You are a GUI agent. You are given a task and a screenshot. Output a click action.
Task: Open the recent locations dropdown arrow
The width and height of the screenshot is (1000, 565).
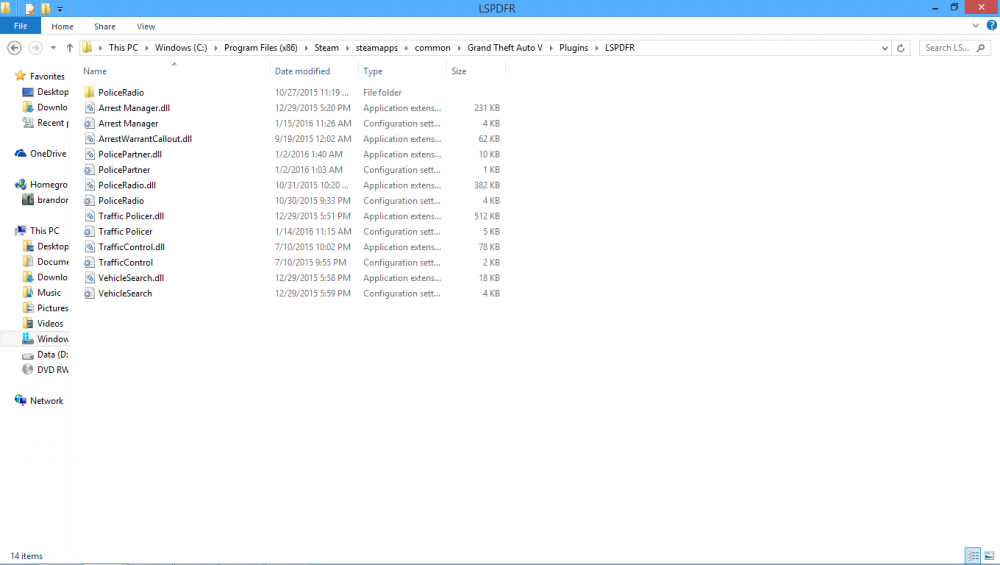click(x=53, y=48)
